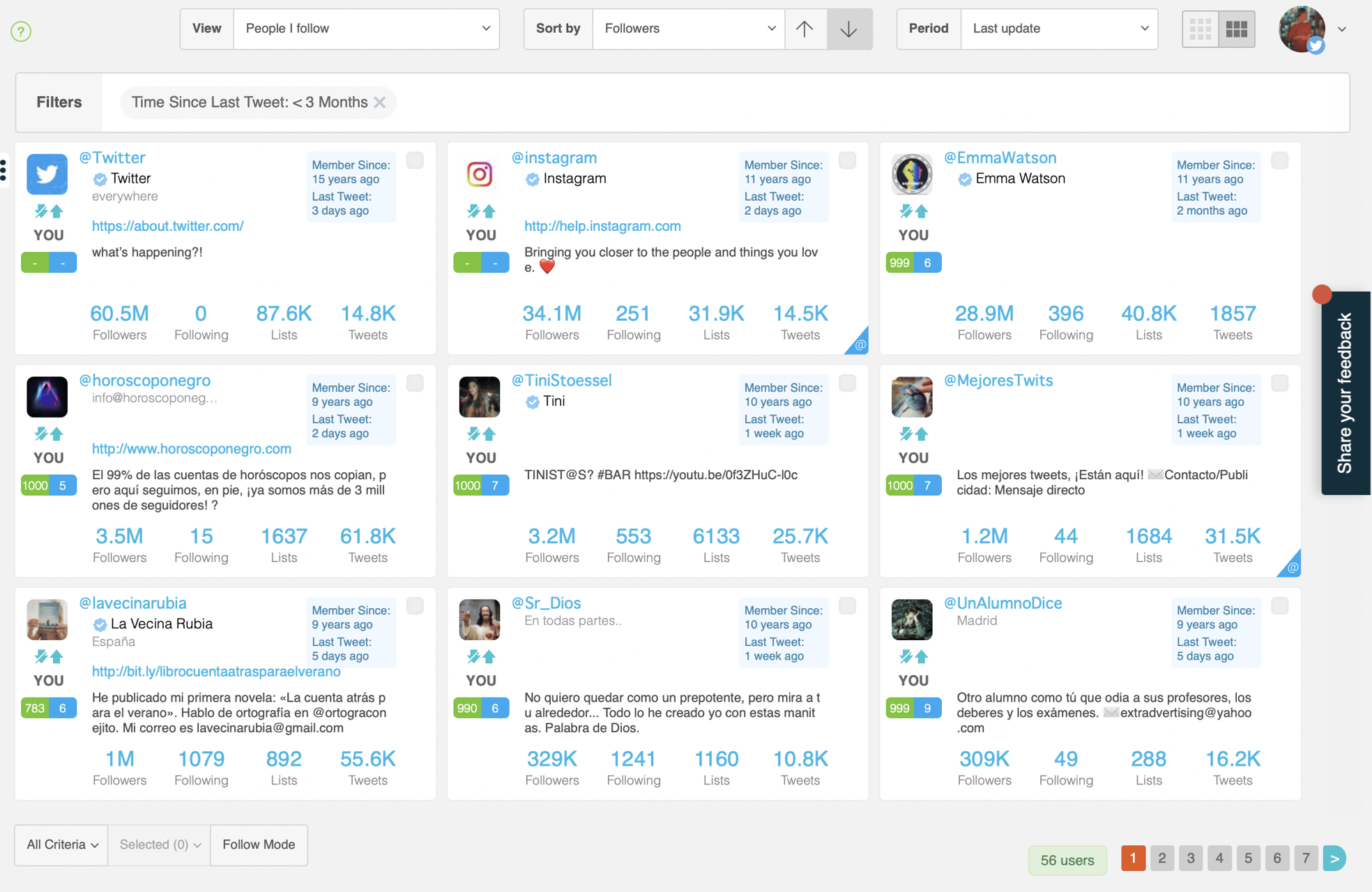Go to page 3 in pagination
The image size is (1372, 892).
(x=1190, y=859)
